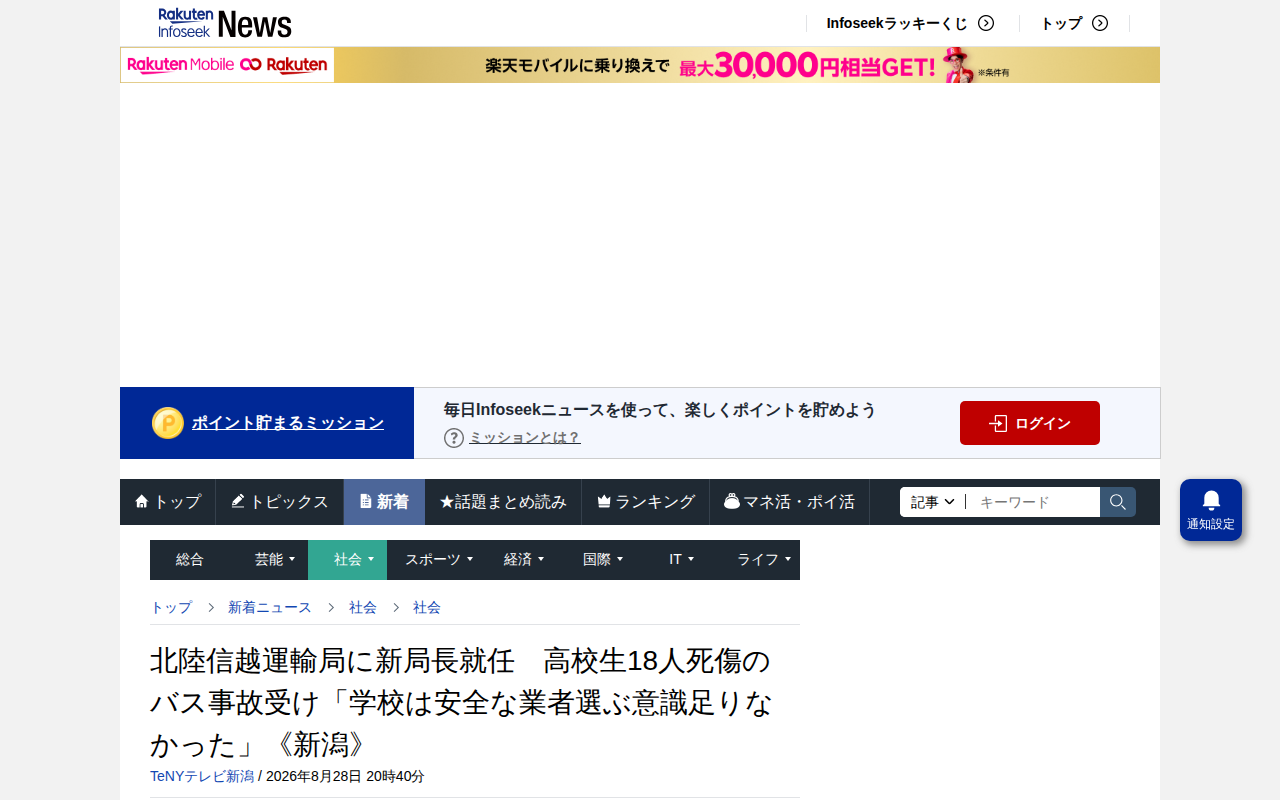Click the circled arrow beside トップ header link

[x=1100, y=23]
